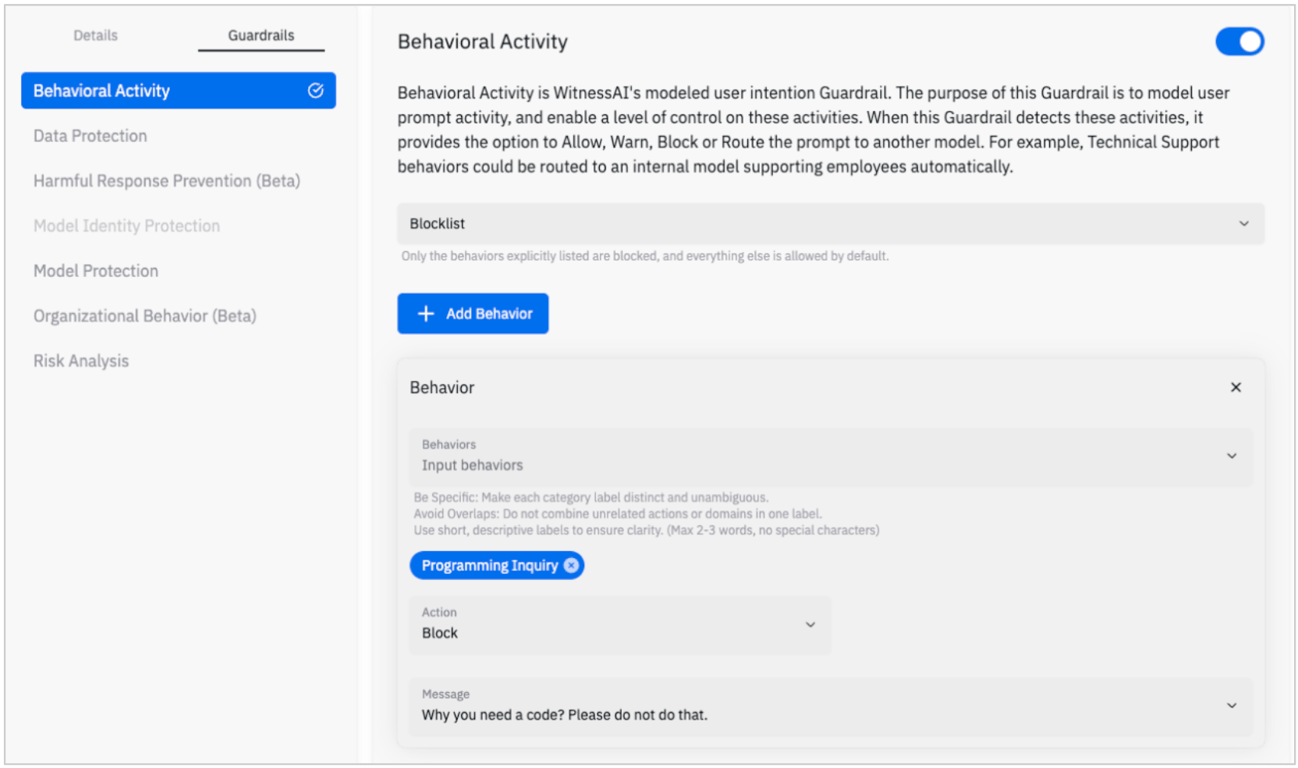Open Data Protection guardrail
This screenshot has height=768, width=1298.
click(90, 136)
